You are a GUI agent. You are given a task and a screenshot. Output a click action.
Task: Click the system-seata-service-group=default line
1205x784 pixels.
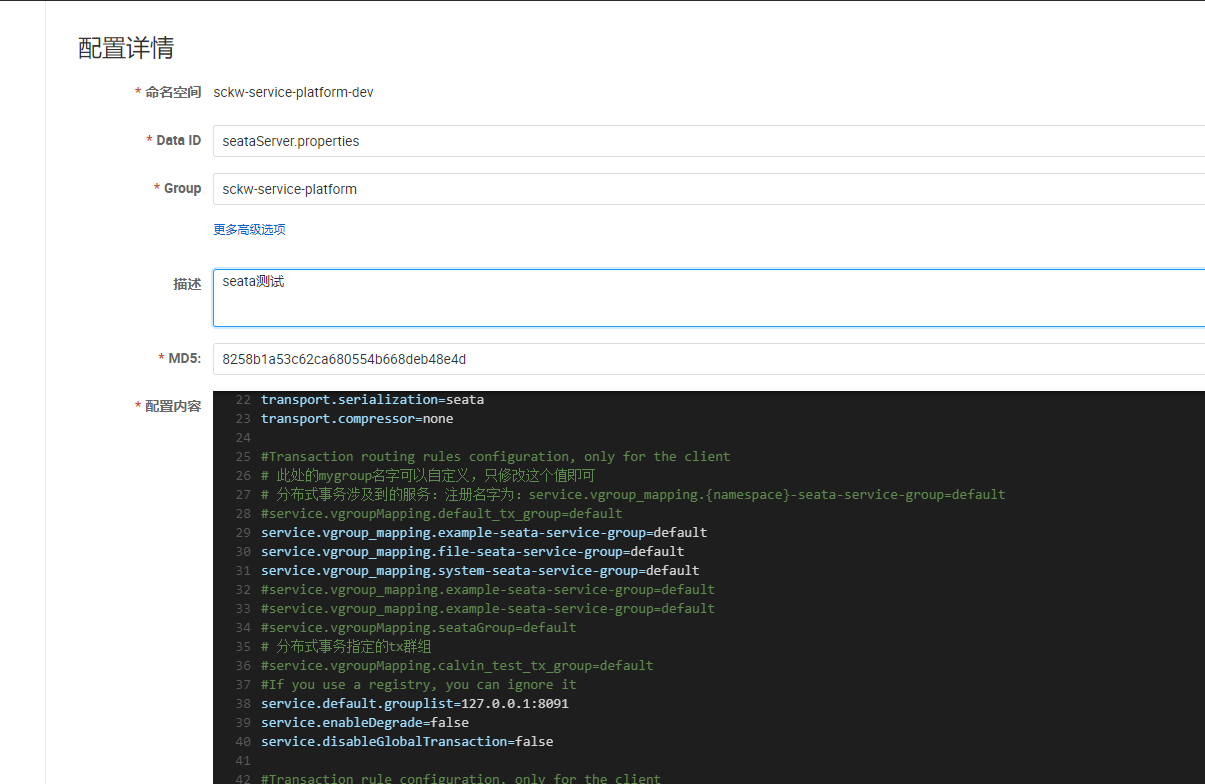(x=480, y=571)
